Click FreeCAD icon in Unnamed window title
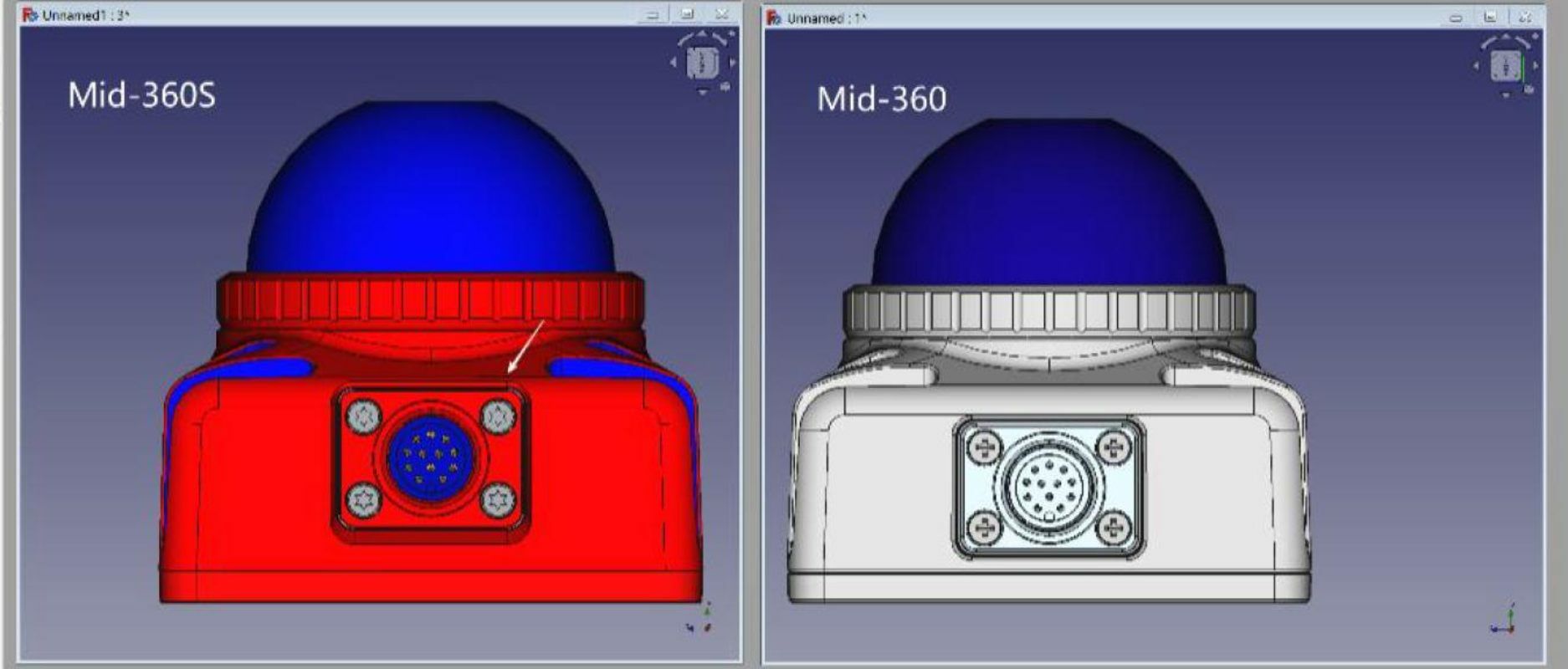 [774, 18]
